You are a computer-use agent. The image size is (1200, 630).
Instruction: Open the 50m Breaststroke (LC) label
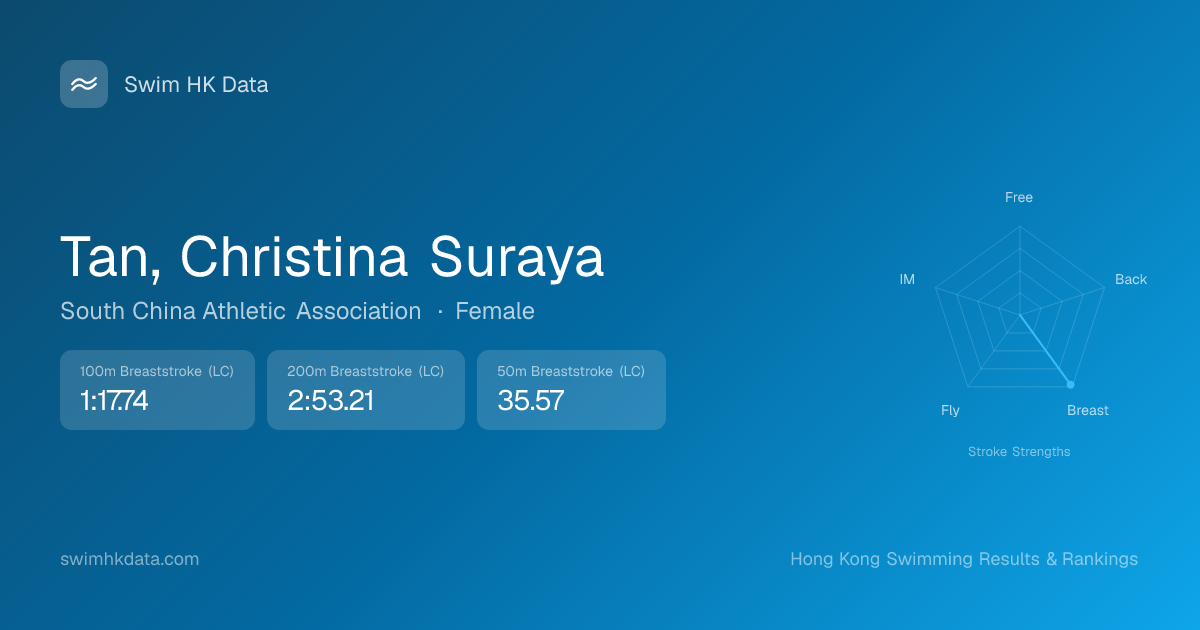pyautogui.click(x=571, y=371)
